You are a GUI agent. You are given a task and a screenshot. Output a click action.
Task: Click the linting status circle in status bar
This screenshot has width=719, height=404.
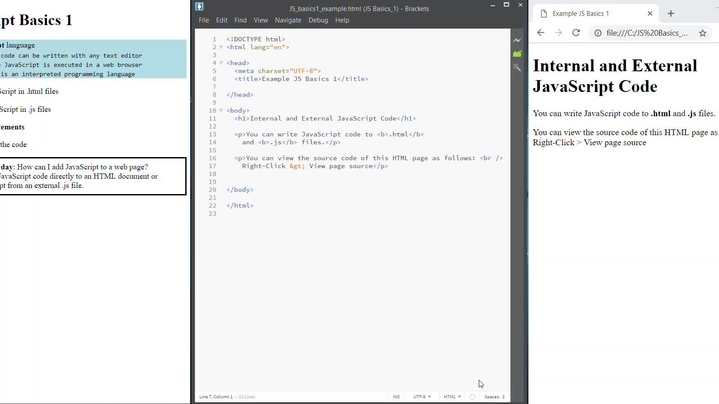coord(472,397)
